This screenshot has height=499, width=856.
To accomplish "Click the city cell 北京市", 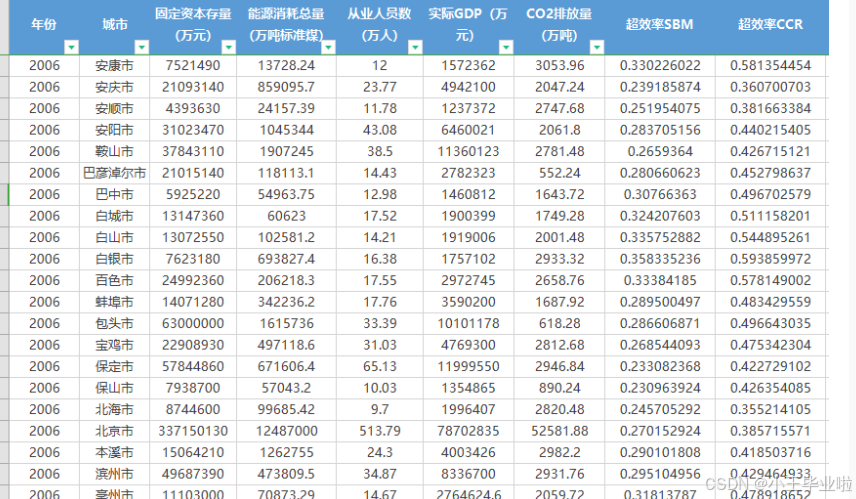I will [115, 431].
